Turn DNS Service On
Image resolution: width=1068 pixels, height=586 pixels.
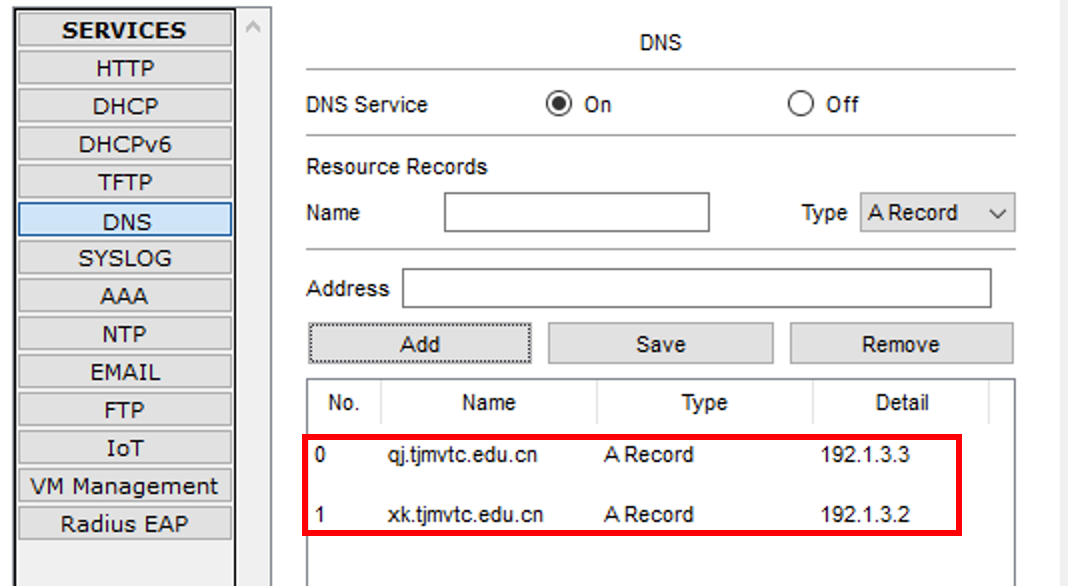(x=559, y=104)
